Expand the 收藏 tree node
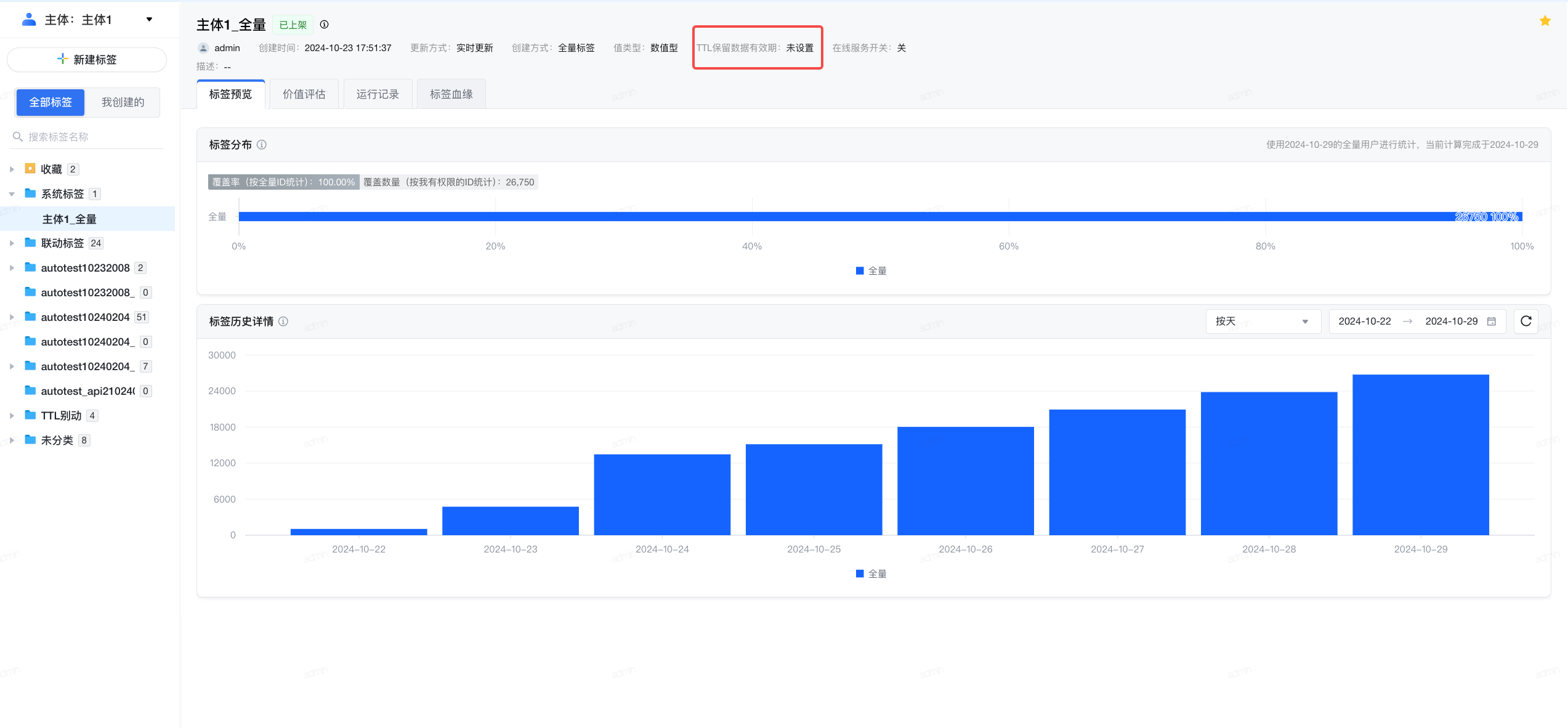This screenshot has height=728, width=1568. tap(12, 169)
